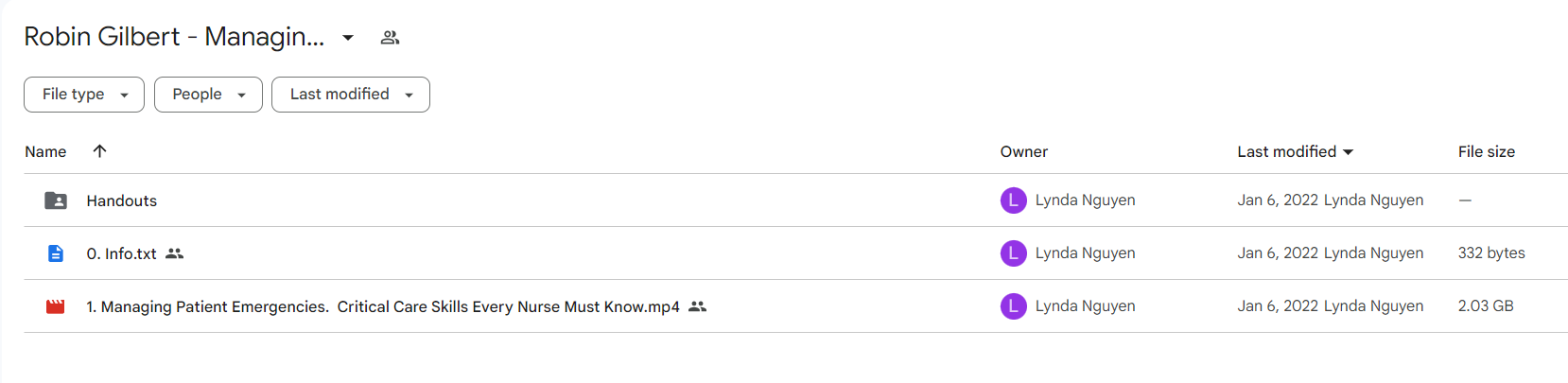This screenshot has height=383, width=1568.
Task: Click the Owner column header
Action: click(x=1024, y=151)
